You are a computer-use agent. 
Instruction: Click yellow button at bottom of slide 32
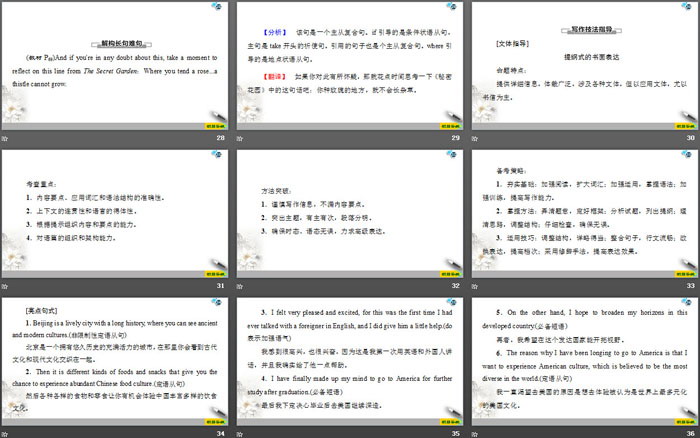click(x=451, y=274)
